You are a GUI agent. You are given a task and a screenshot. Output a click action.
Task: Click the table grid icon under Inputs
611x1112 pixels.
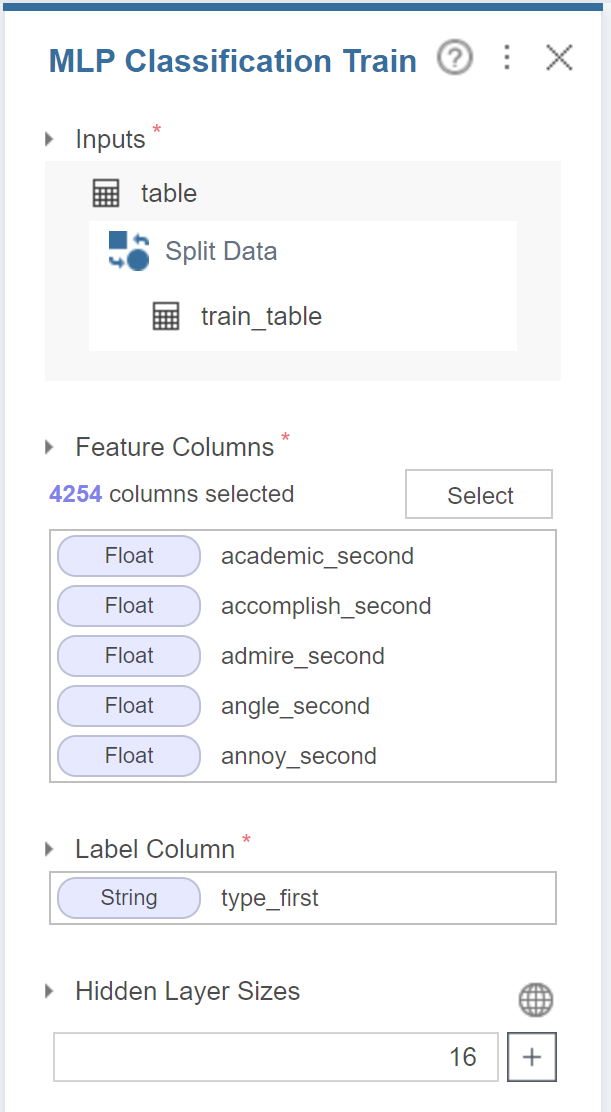point(106,193)
